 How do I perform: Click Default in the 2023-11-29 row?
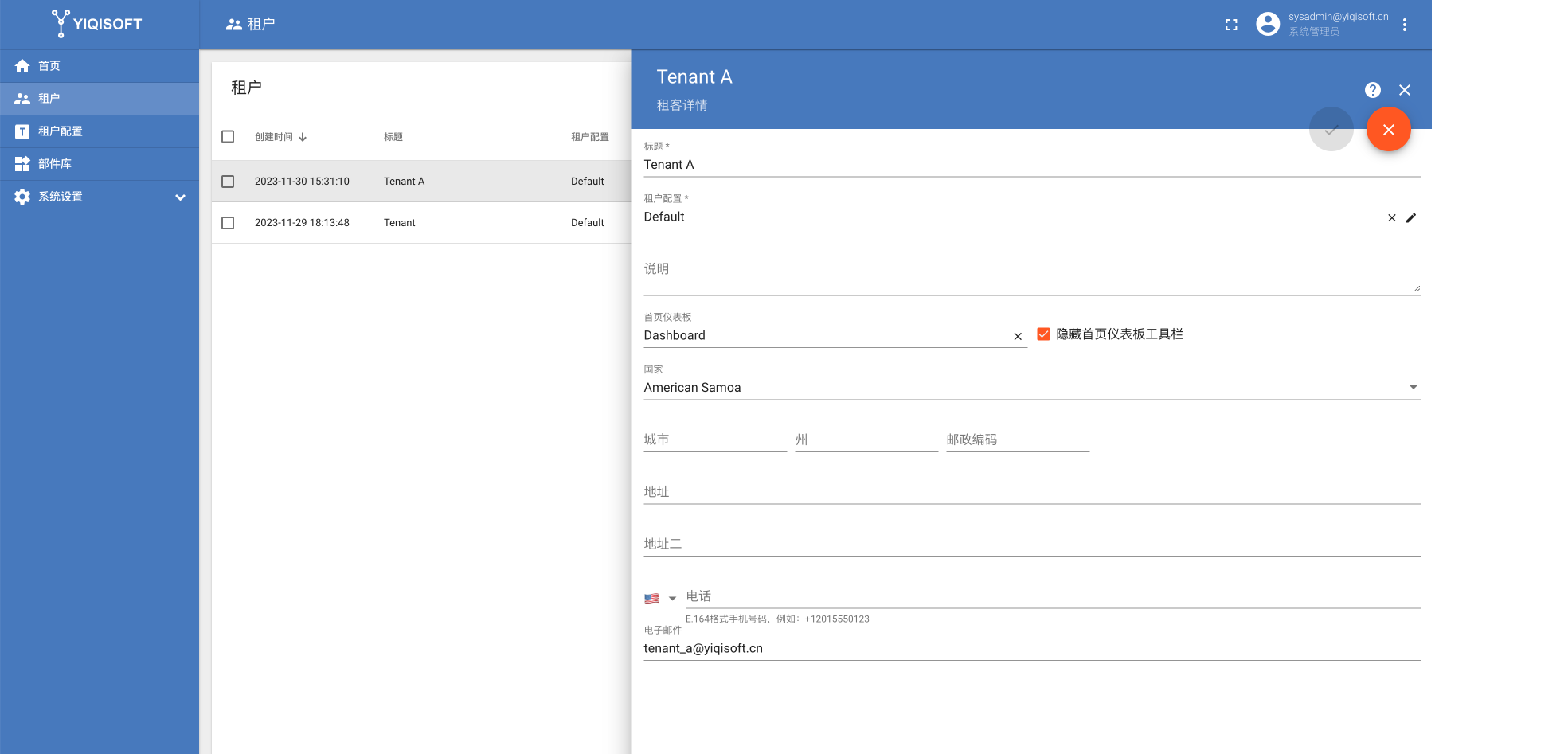click(588, 223)
